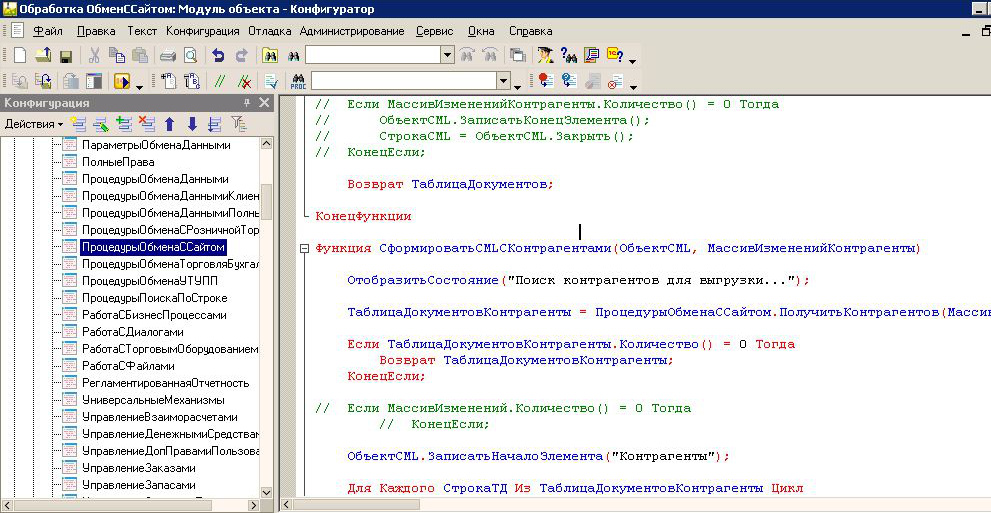Select ПолныеПрава module in tree

(x=118, y=162)
